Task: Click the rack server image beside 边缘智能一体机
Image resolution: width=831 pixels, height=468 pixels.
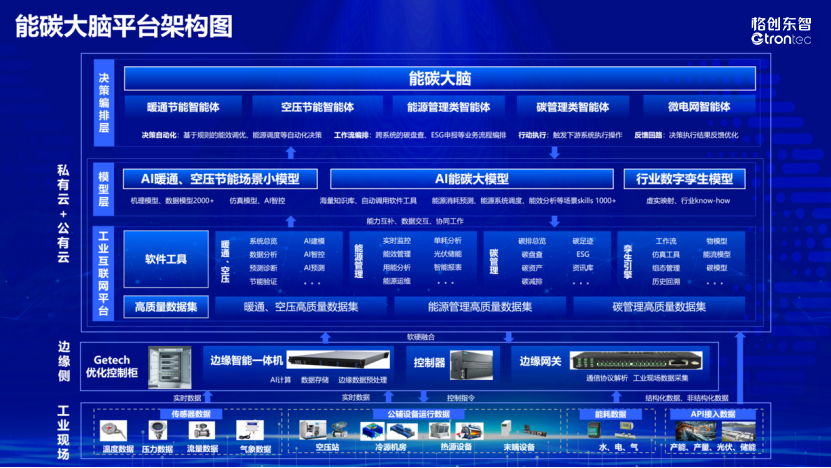Action: click(338, 360)
